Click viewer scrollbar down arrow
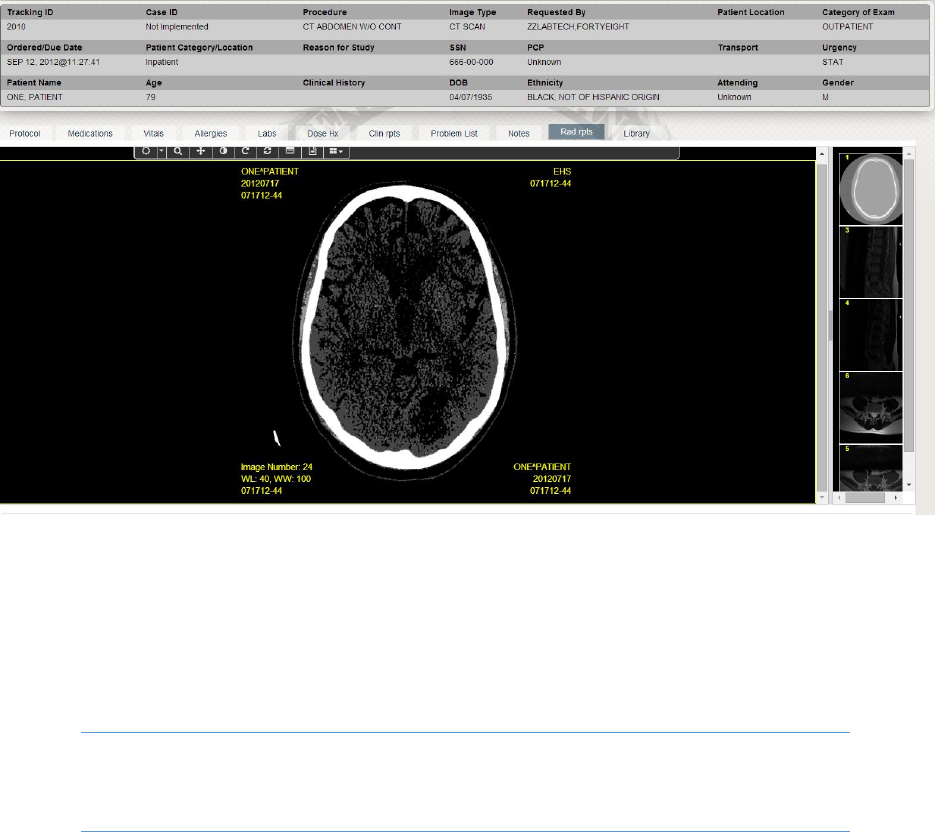The width and height of the screenshot is (935, 832). click(x=822, y=497)
